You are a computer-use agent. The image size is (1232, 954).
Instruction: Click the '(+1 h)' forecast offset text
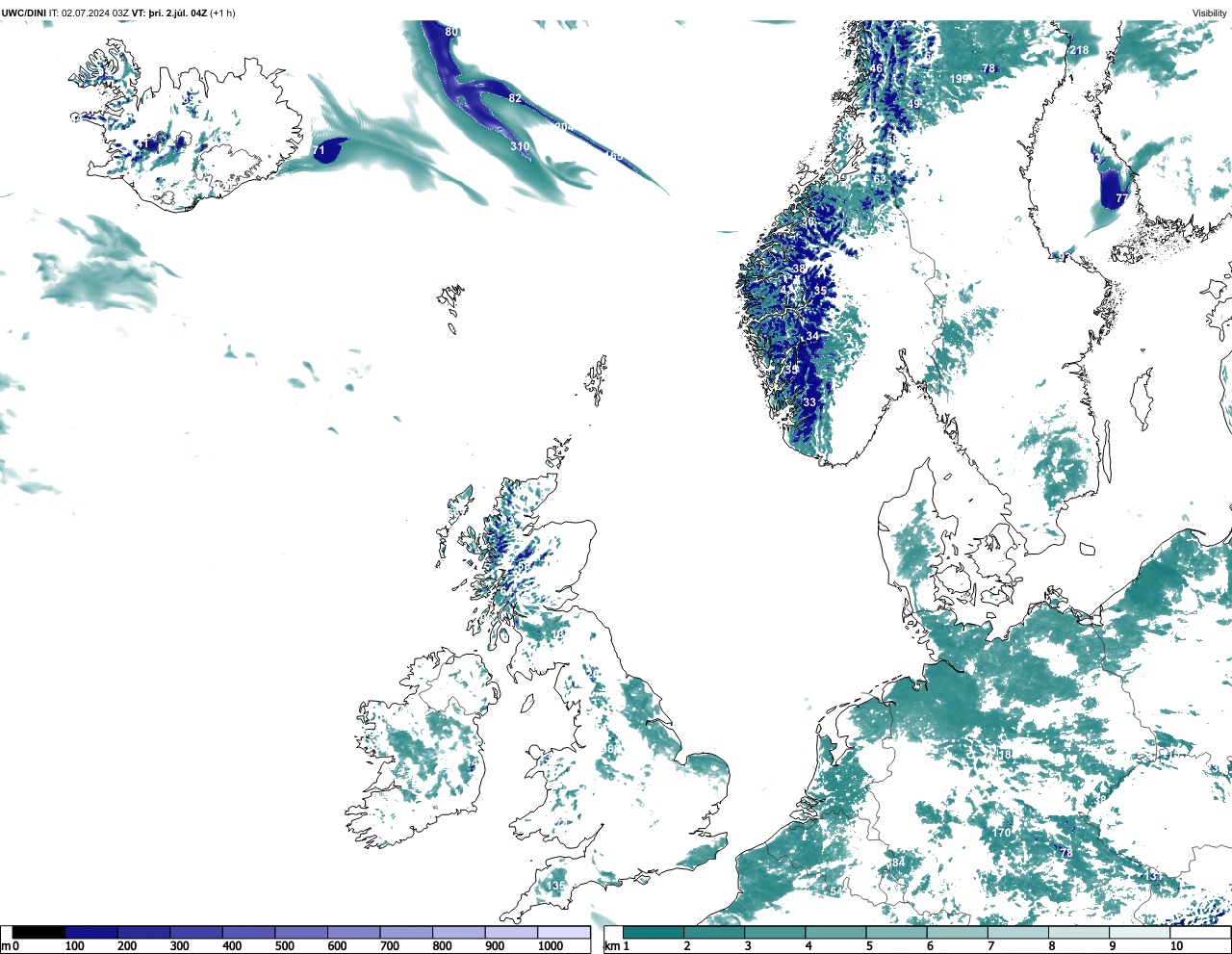(x=223, y=13)
